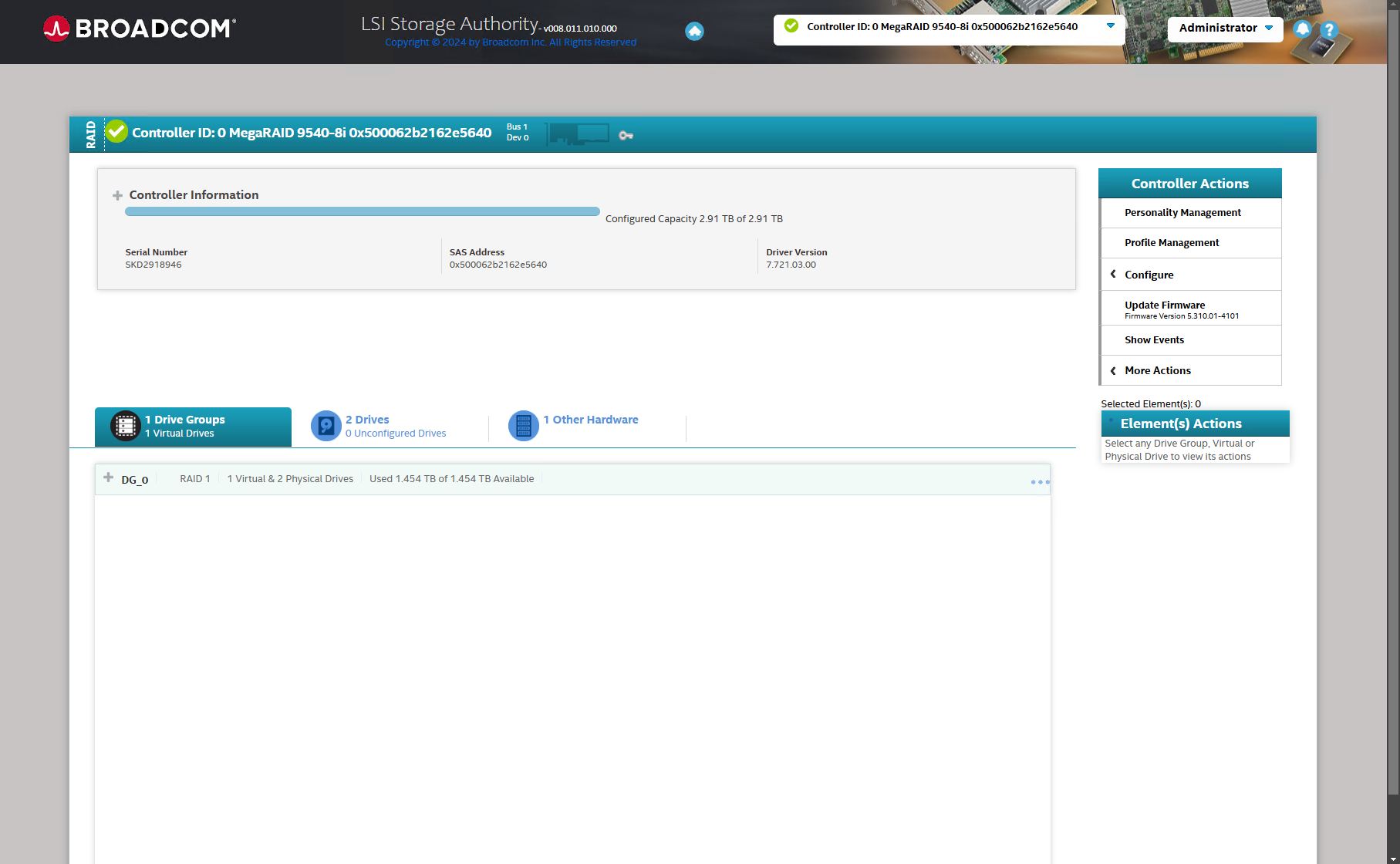This screenshot has height=864, width=1400.
Task: Click the Broadcom copyright notice
Action: (x=511, y=42)
